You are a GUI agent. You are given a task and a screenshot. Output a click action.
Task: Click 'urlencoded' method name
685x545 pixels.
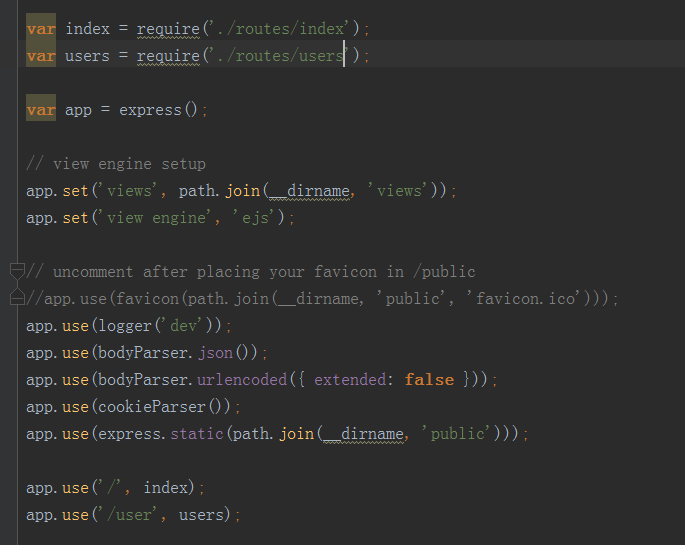coord(242,379)
